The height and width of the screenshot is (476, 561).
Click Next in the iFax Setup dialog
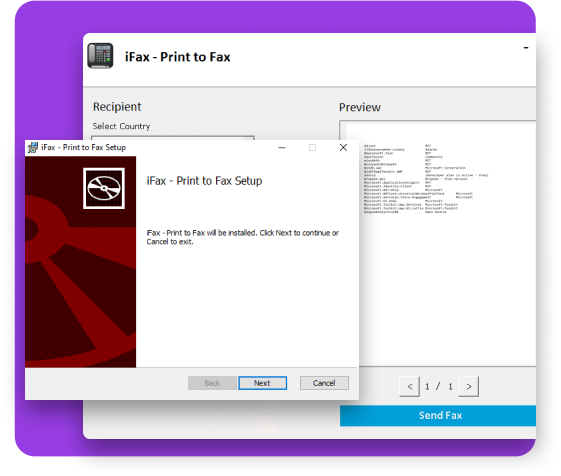[x=262, y=383]
